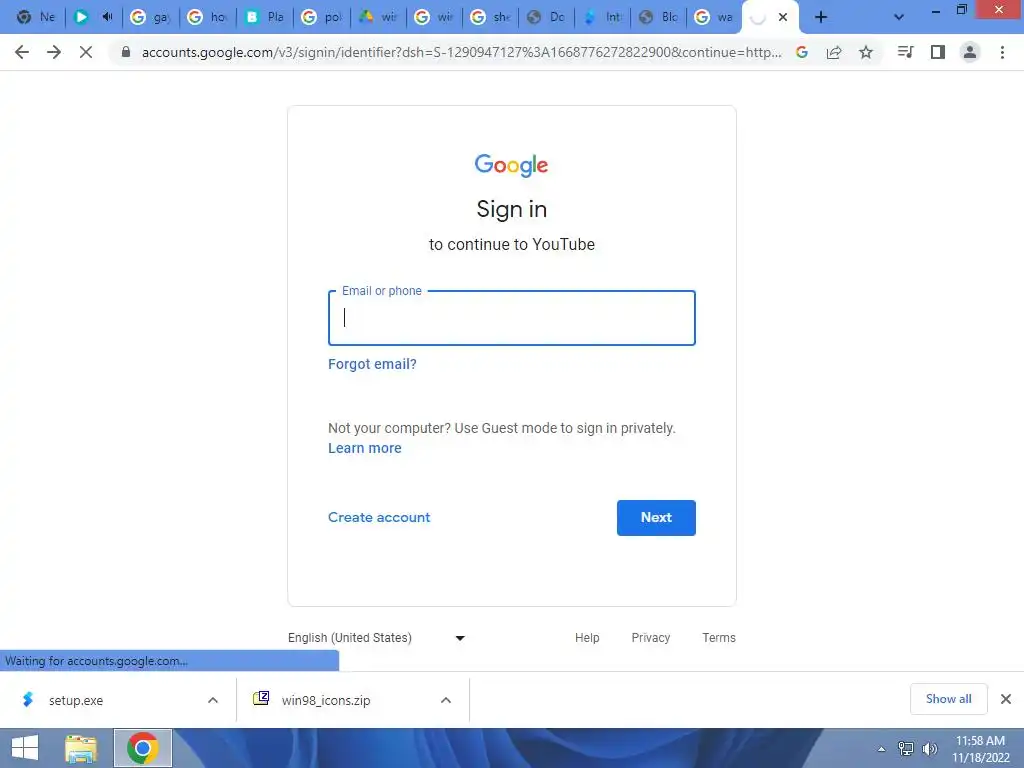Stop loading the page

pyautogui.click(x=86, y=52)
